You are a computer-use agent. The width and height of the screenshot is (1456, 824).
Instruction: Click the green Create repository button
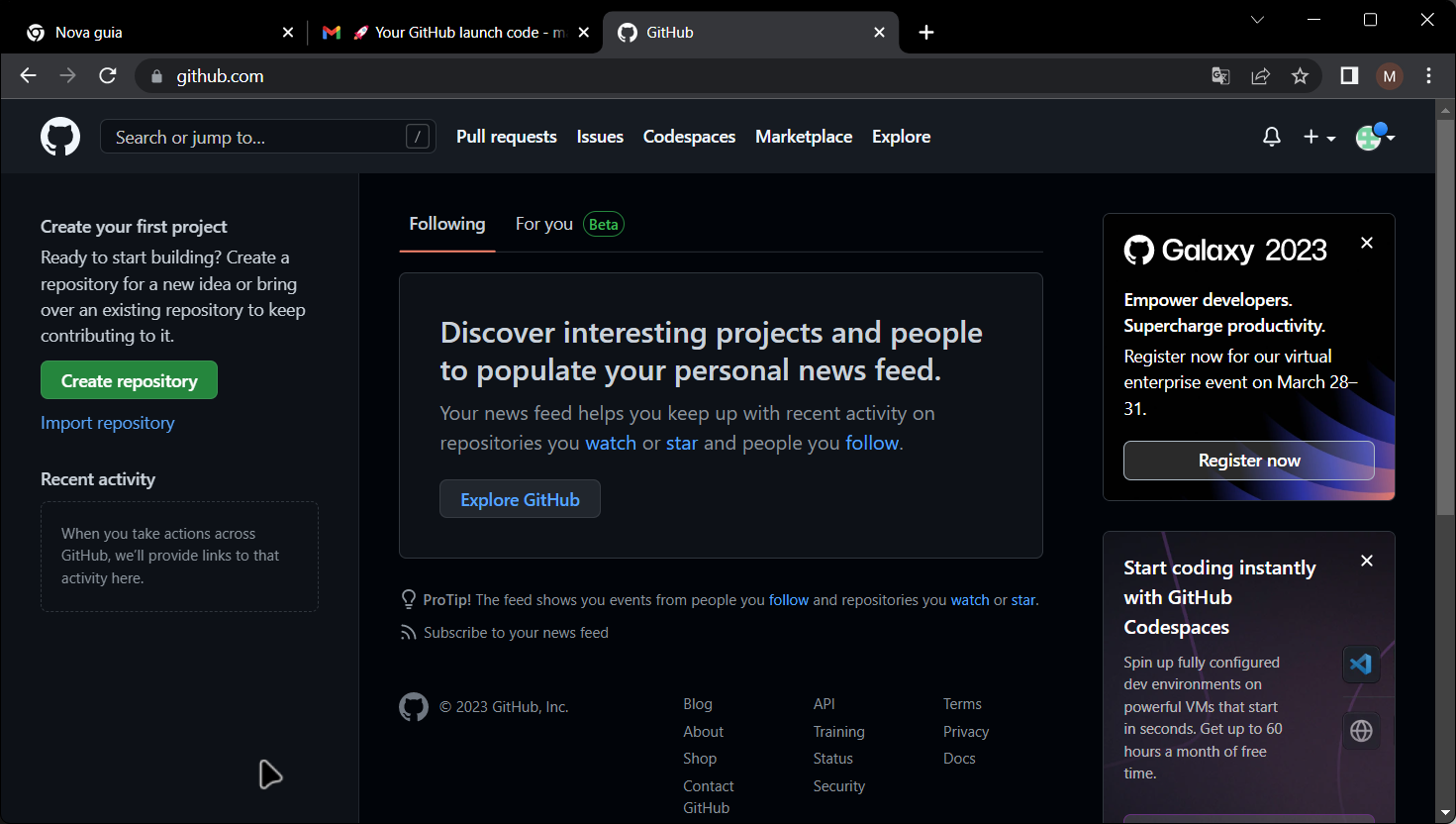129,380
